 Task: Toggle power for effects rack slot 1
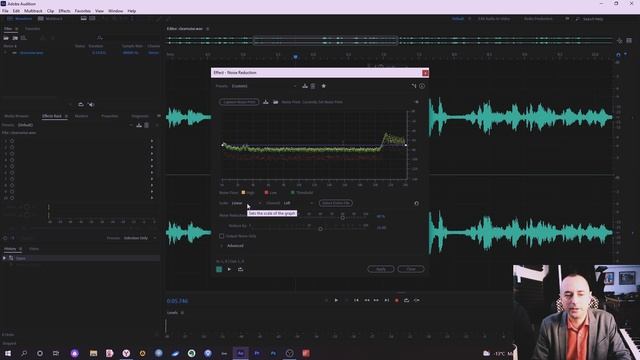(x=12, y=140)
